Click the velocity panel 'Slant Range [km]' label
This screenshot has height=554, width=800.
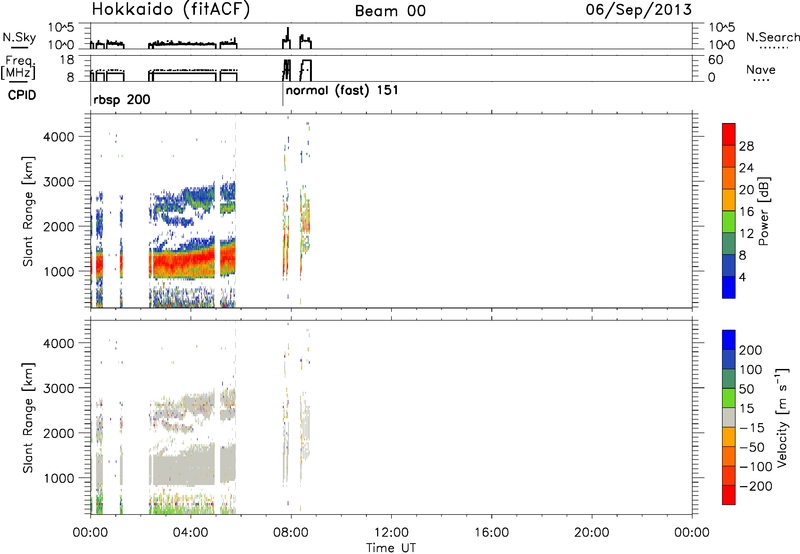click(28, 418)
